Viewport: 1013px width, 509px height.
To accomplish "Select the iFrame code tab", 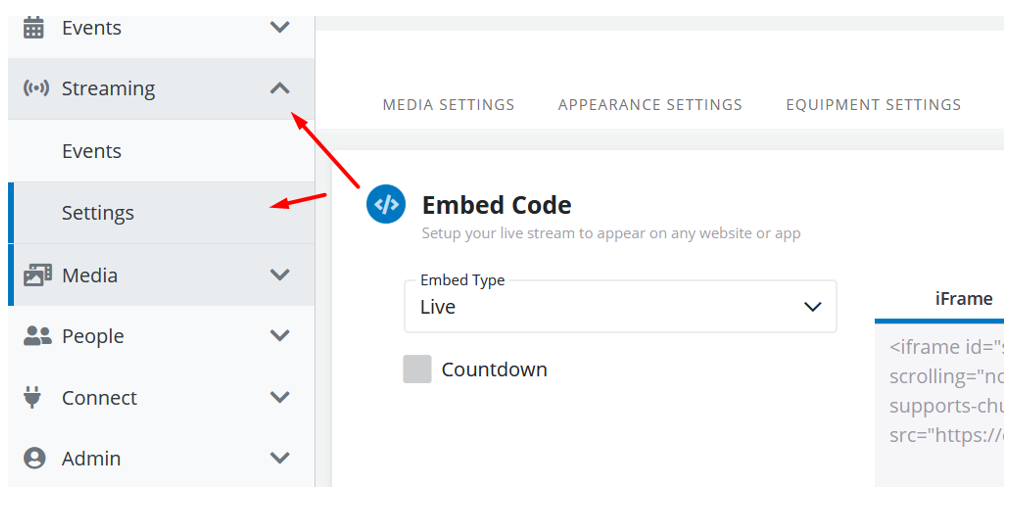I will [x=963, y=299].
